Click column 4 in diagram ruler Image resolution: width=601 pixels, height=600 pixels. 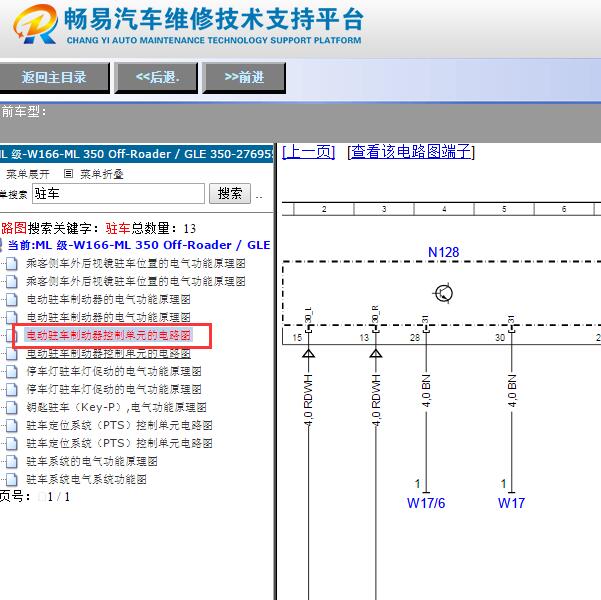pyautogui.click(x=444, y=209)
